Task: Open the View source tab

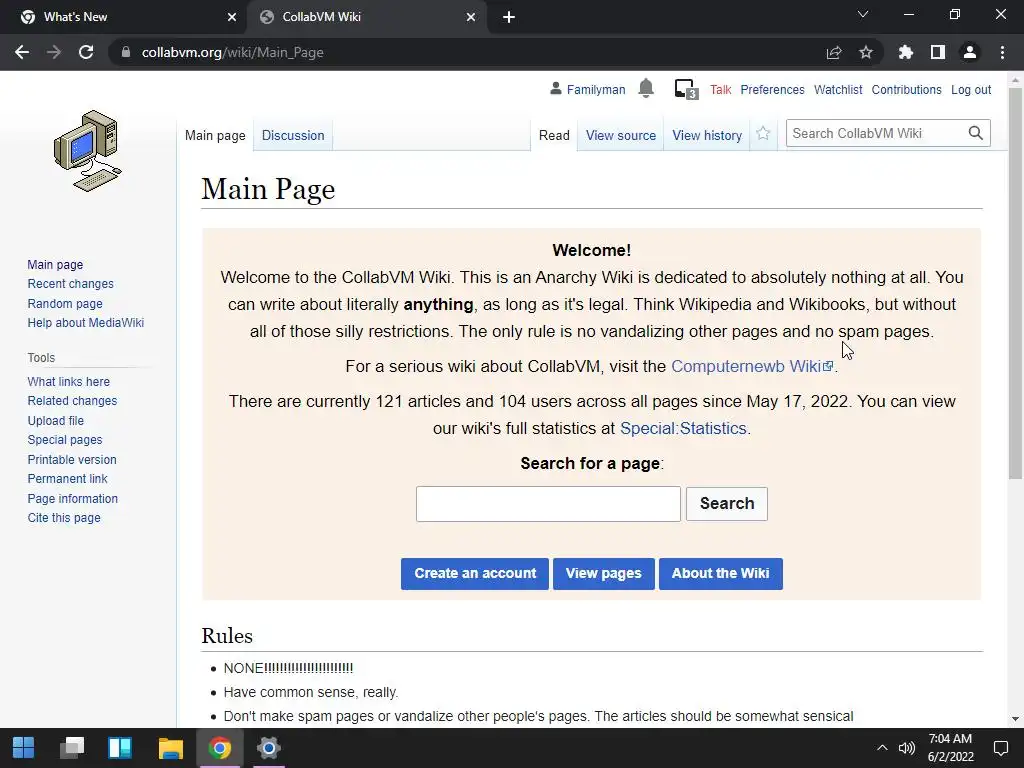Action: [620, 135]
